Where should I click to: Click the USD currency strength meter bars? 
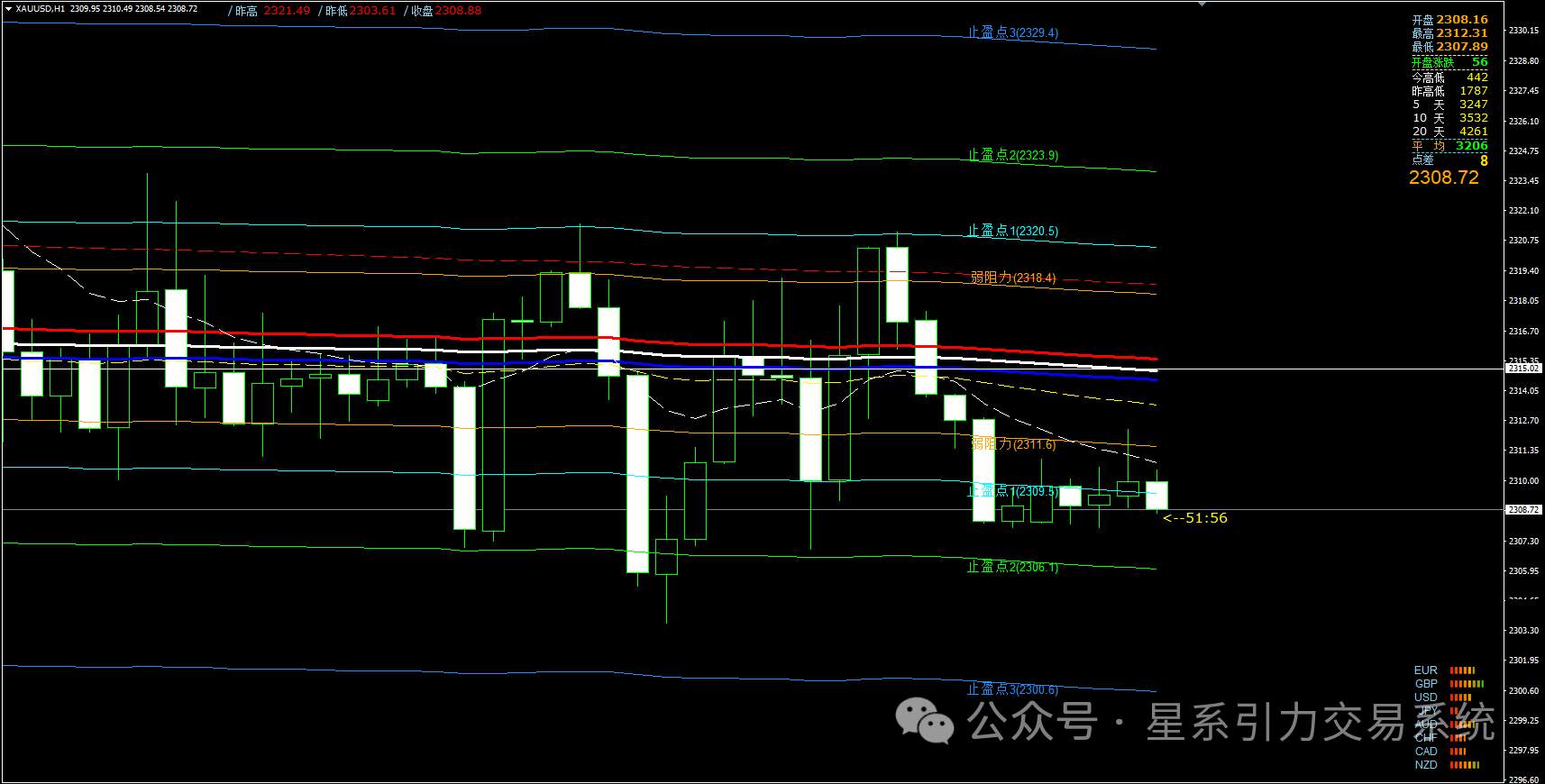(1460, 697)
